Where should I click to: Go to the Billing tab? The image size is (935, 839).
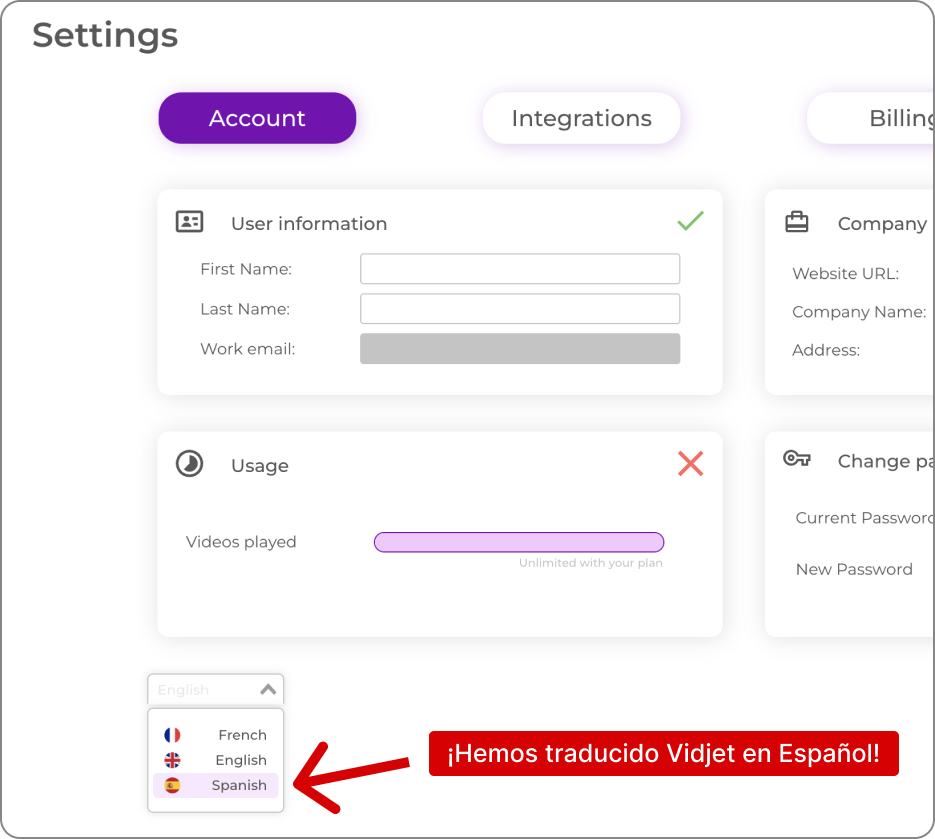[871, 118]
